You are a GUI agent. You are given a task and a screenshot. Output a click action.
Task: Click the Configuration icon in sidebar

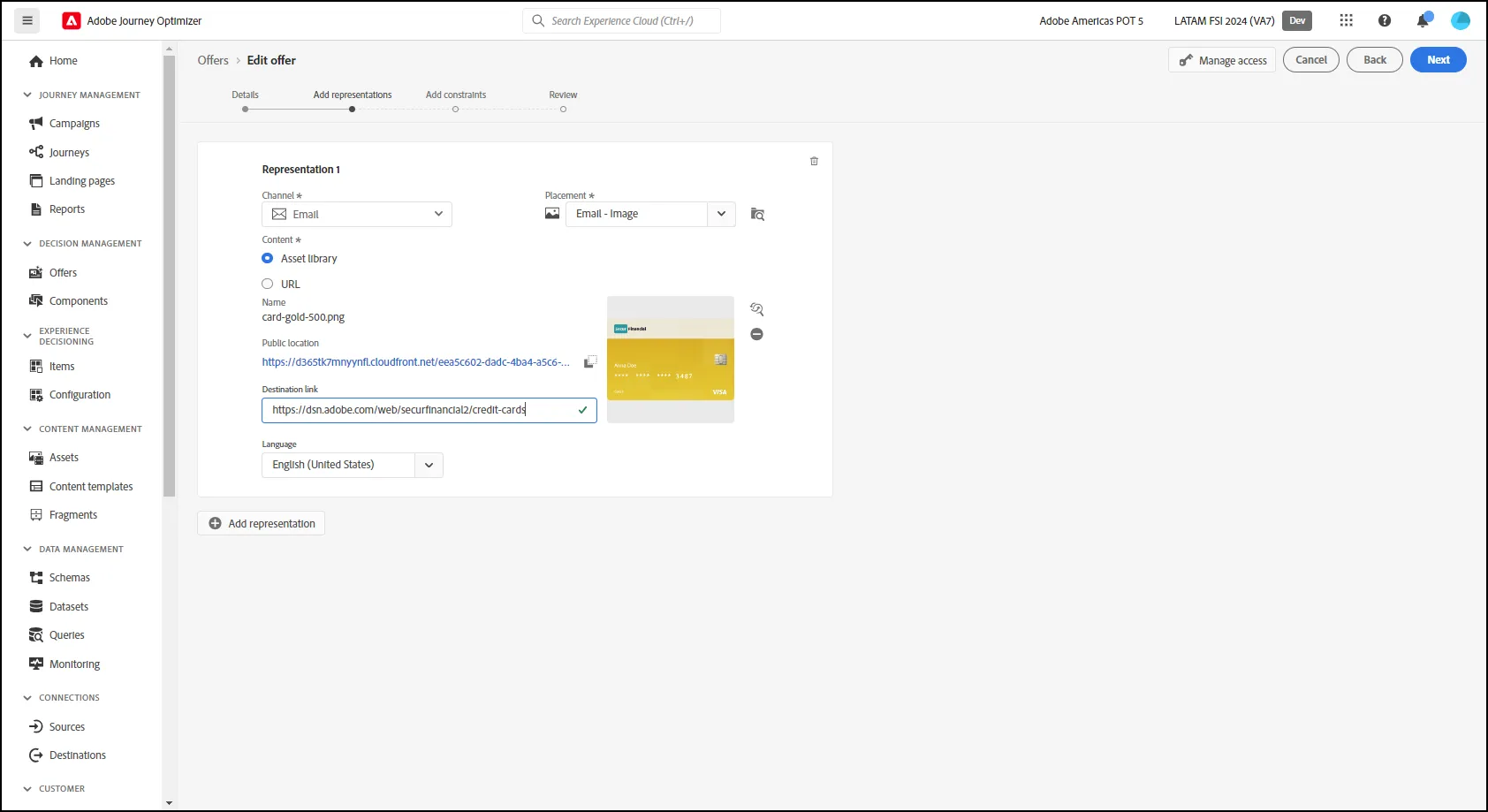pyautogui.click(x=36, y=395)
